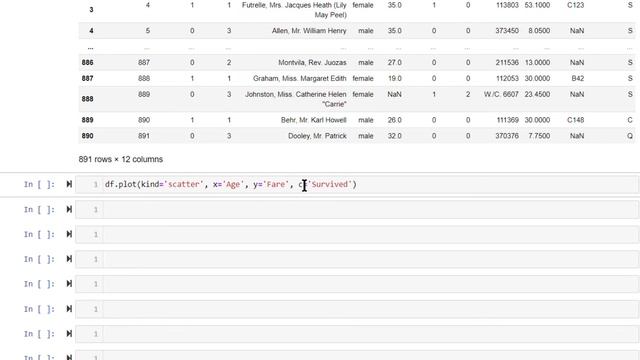640x360 pixels.
Task: Select row index 889 in the table
Action: pos(87,120)
